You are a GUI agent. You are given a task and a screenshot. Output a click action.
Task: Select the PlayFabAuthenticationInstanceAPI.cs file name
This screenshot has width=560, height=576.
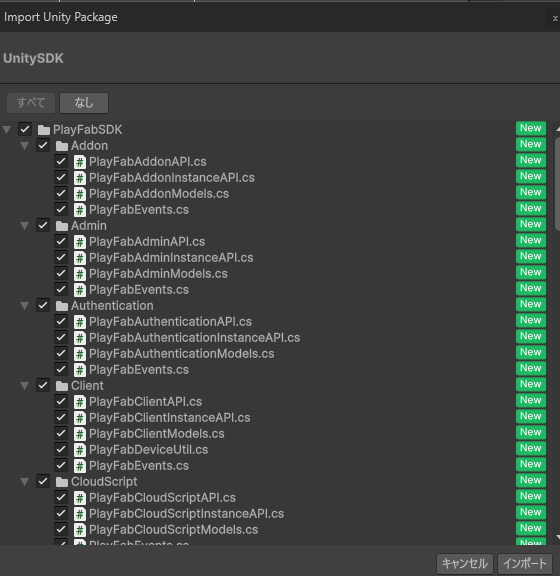tap(194, 338)
